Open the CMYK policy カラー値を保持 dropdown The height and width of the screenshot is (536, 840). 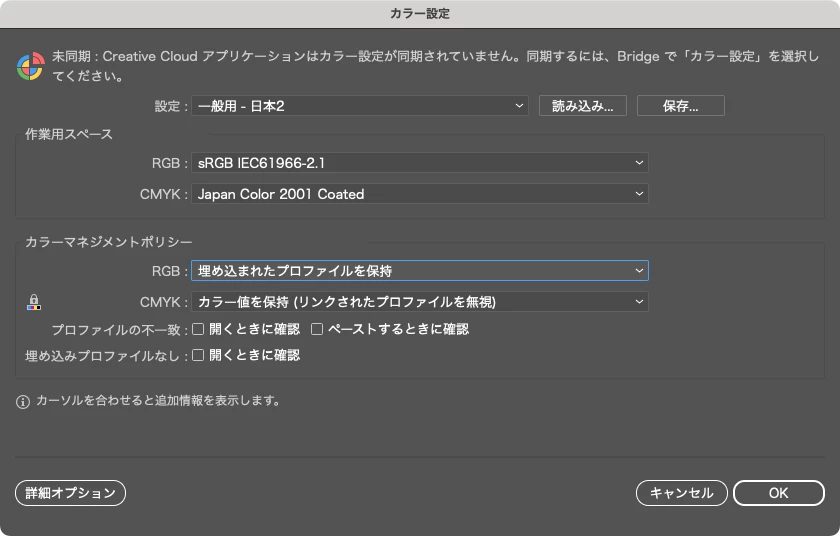coord(419,302)
